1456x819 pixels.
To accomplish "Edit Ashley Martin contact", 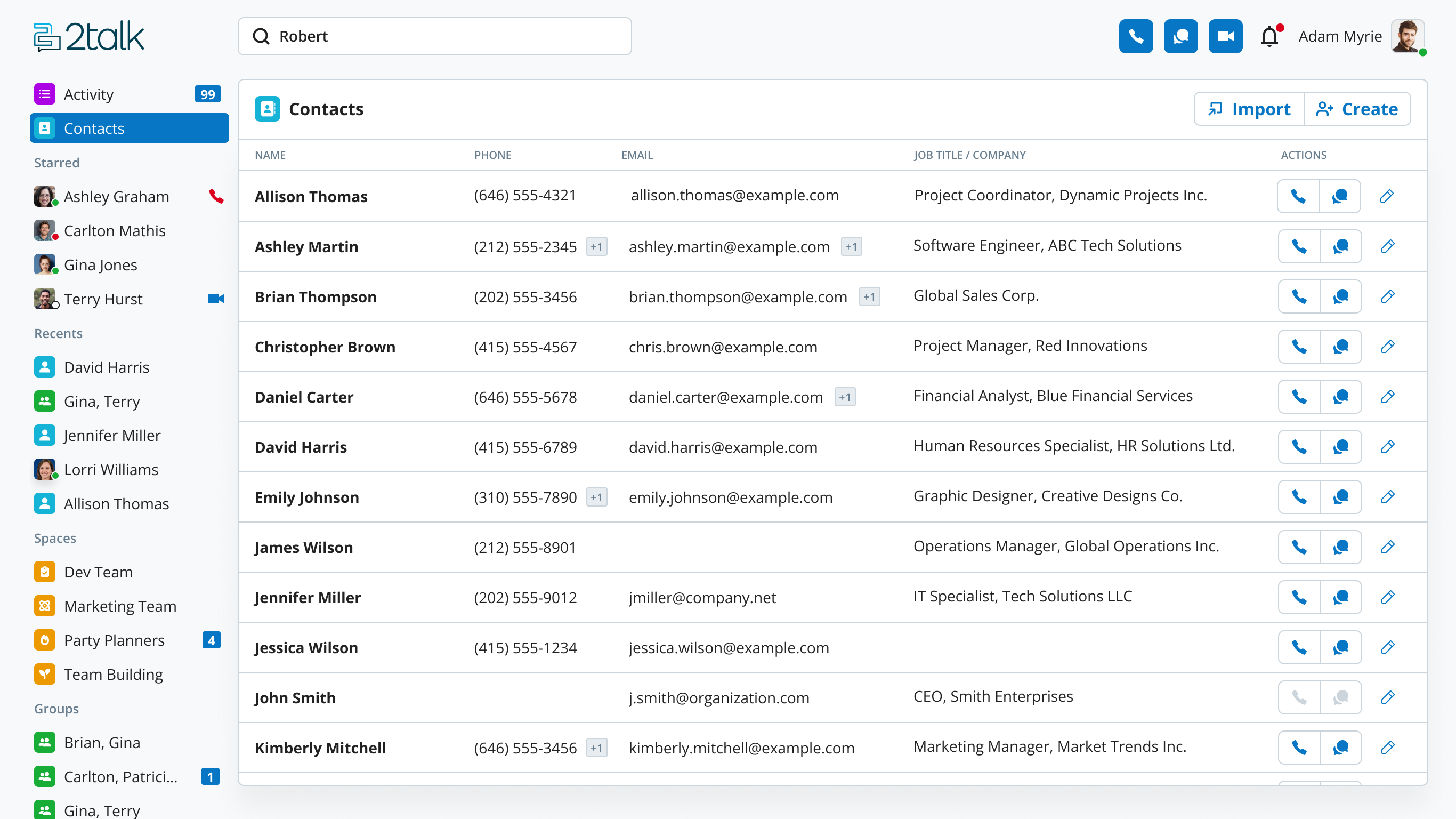I will tap(1387, 246).
